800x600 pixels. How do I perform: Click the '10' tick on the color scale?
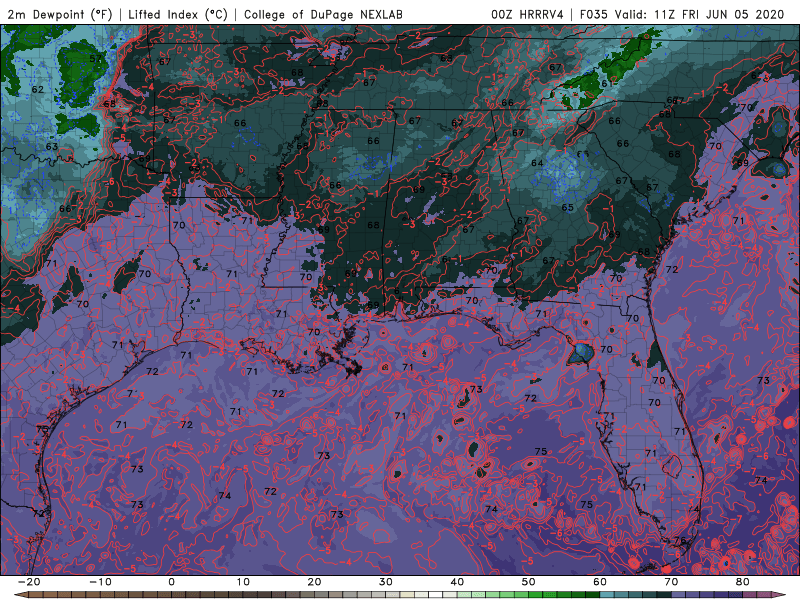tap(243, 582)
